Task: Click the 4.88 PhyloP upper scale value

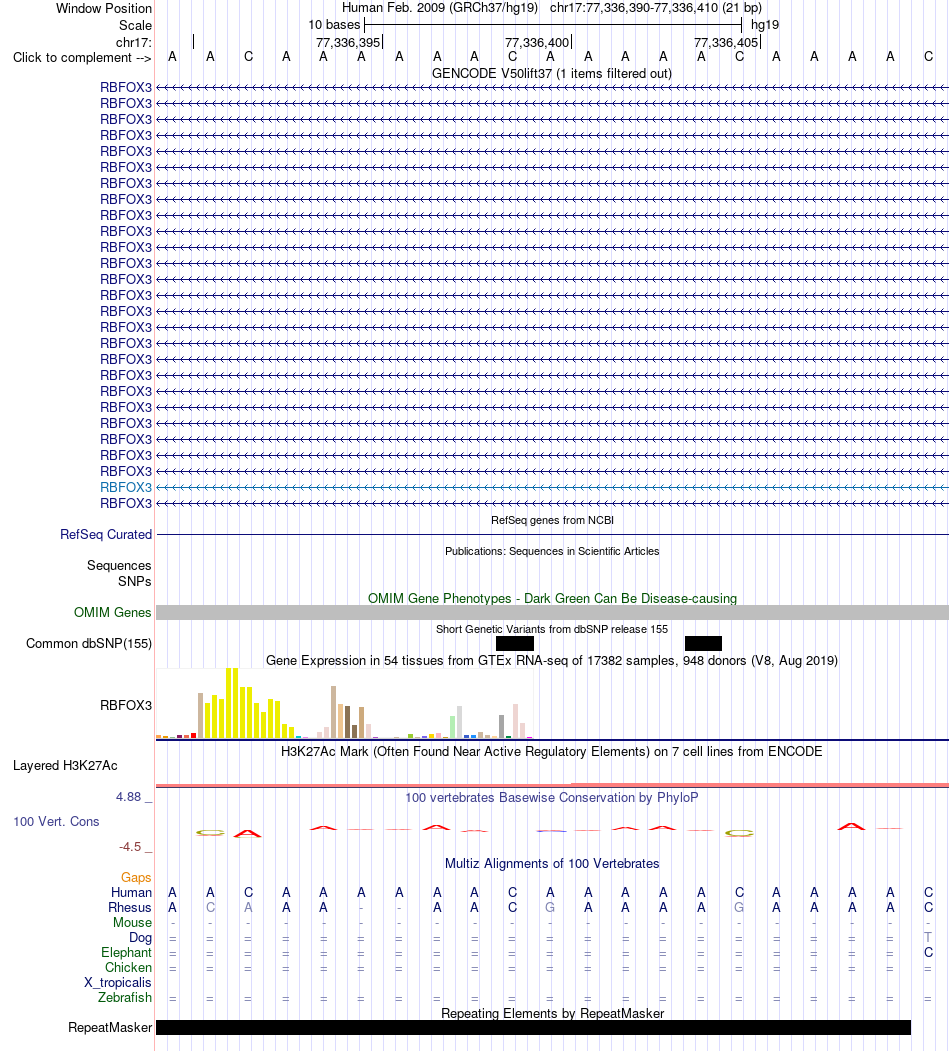Action: pyautogui.click(x=129, y=797)
